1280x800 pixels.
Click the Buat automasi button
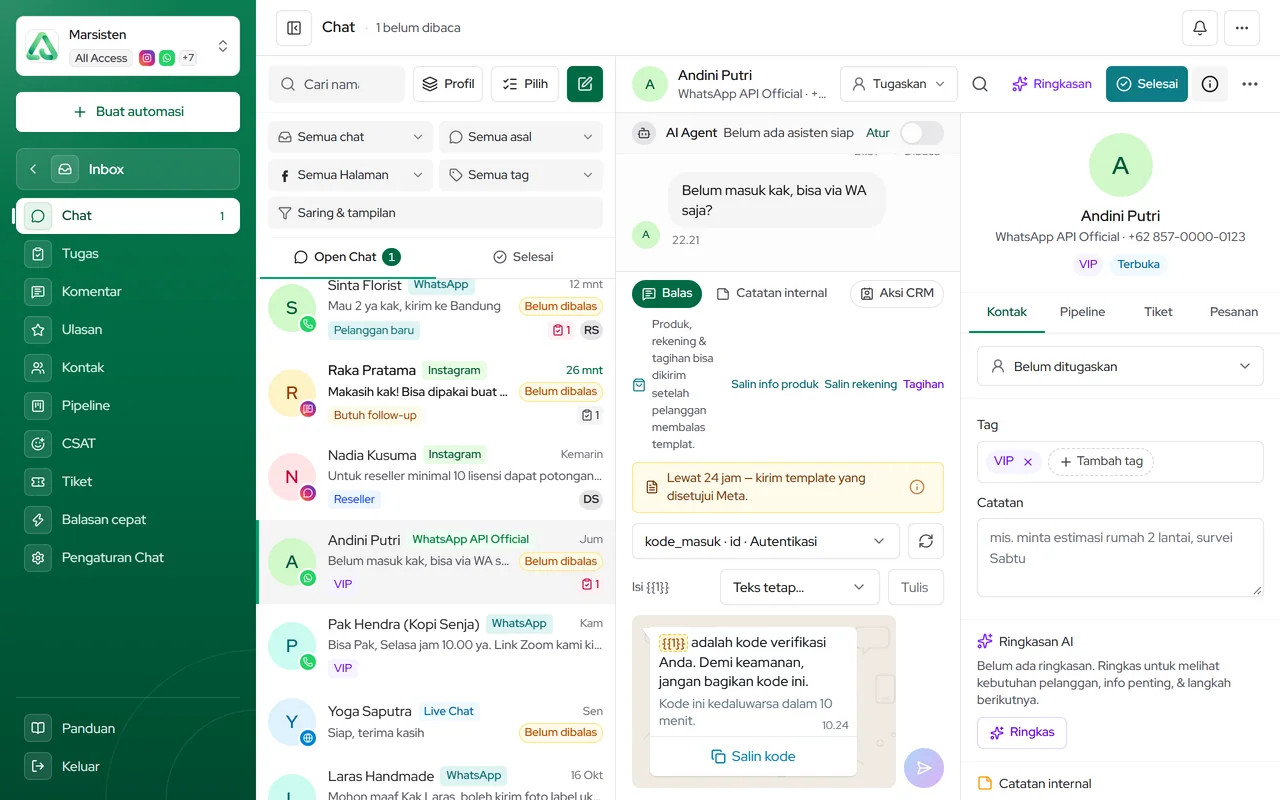pyautogui.click(x=128, y=112)
